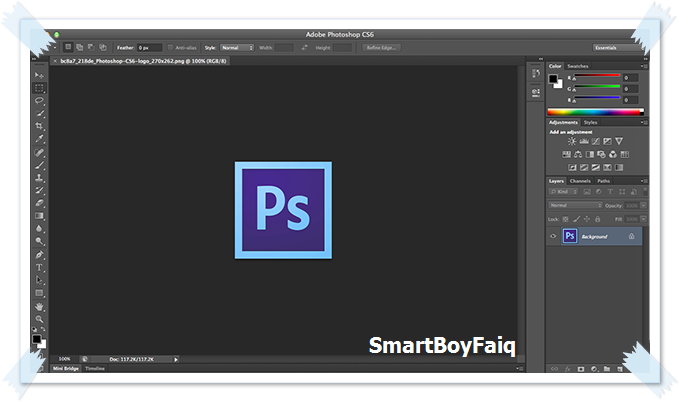Select the Blur tool
Screen dimensions: 679x402
coord(39,228)
